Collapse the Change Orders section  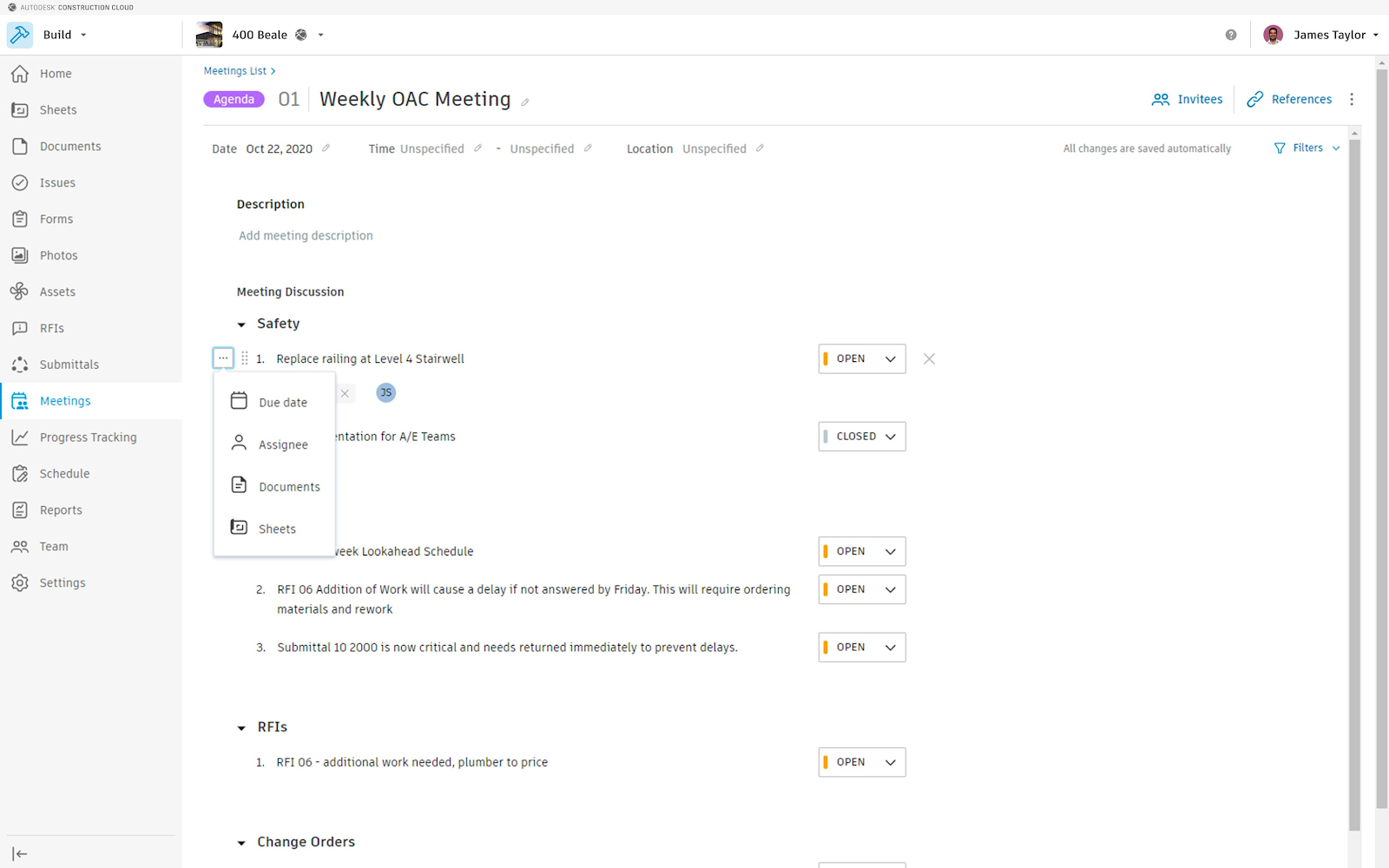click(x=241, y=843)
